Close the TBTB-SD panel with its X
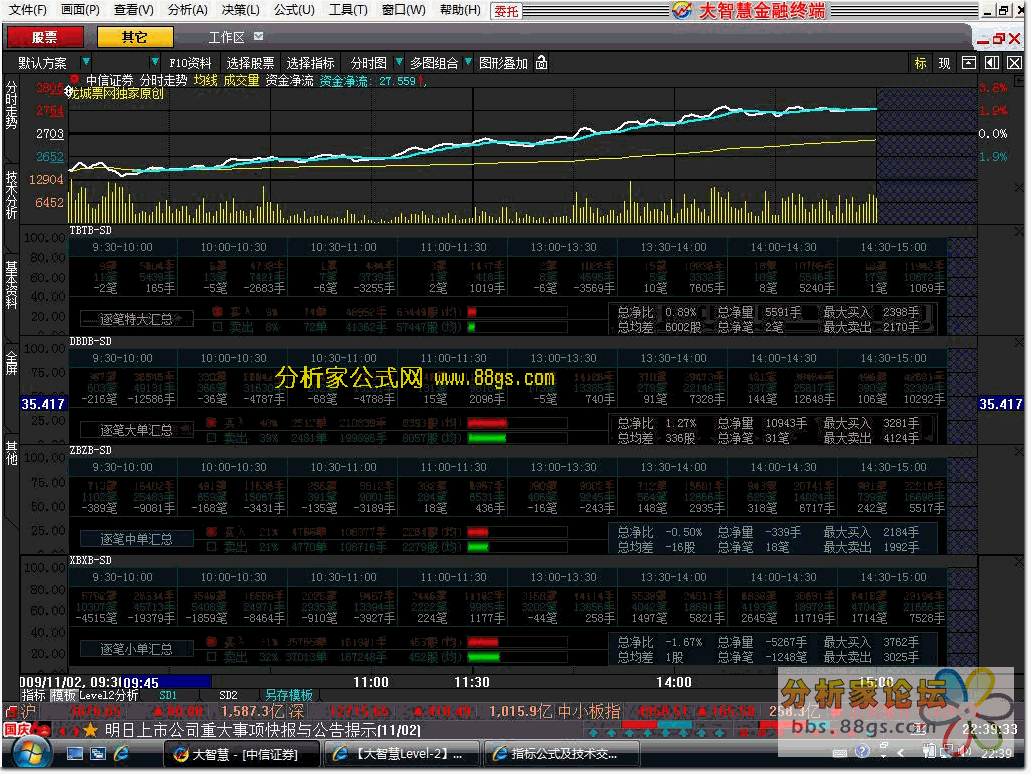 coord(1019,231)
